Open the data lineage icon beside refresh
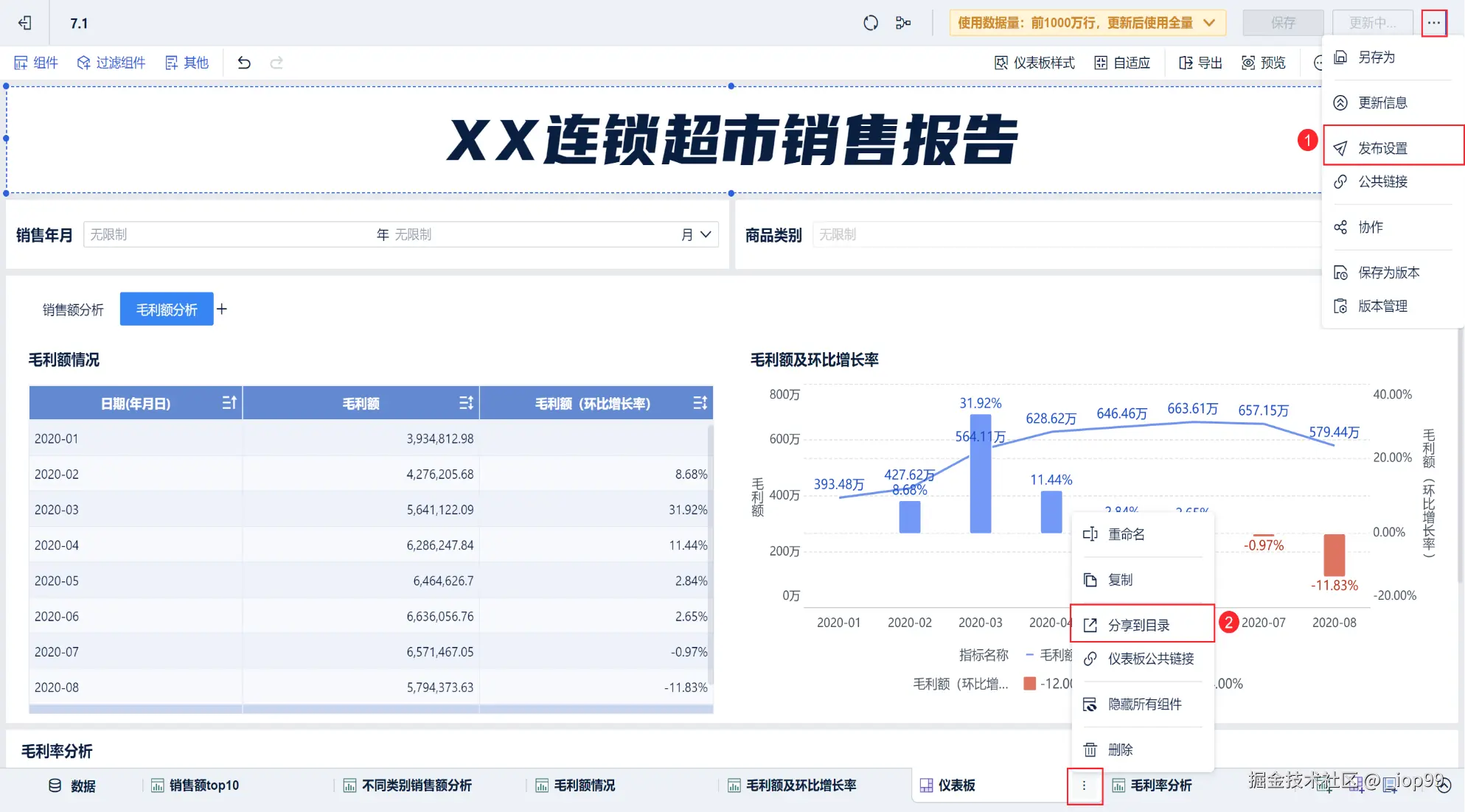Viewport: 1465px width, 812px height. tap(903, 23)
